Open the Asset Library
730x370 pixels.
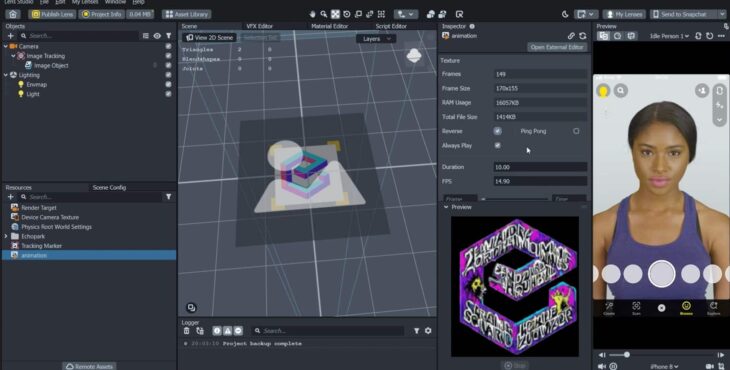point(187,14)
